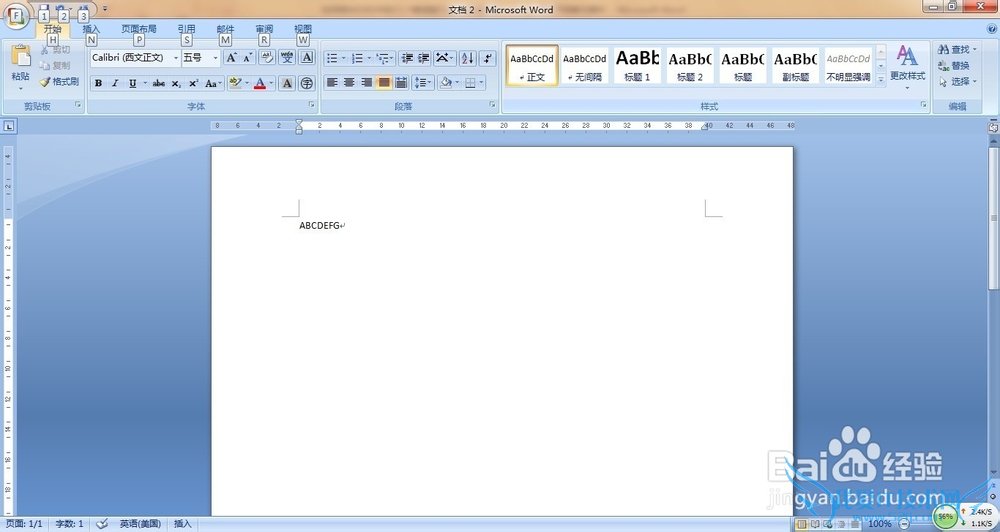Apply the 副标题 (Subtitle) style
The image size is (1000, 532).
[795, 65]
